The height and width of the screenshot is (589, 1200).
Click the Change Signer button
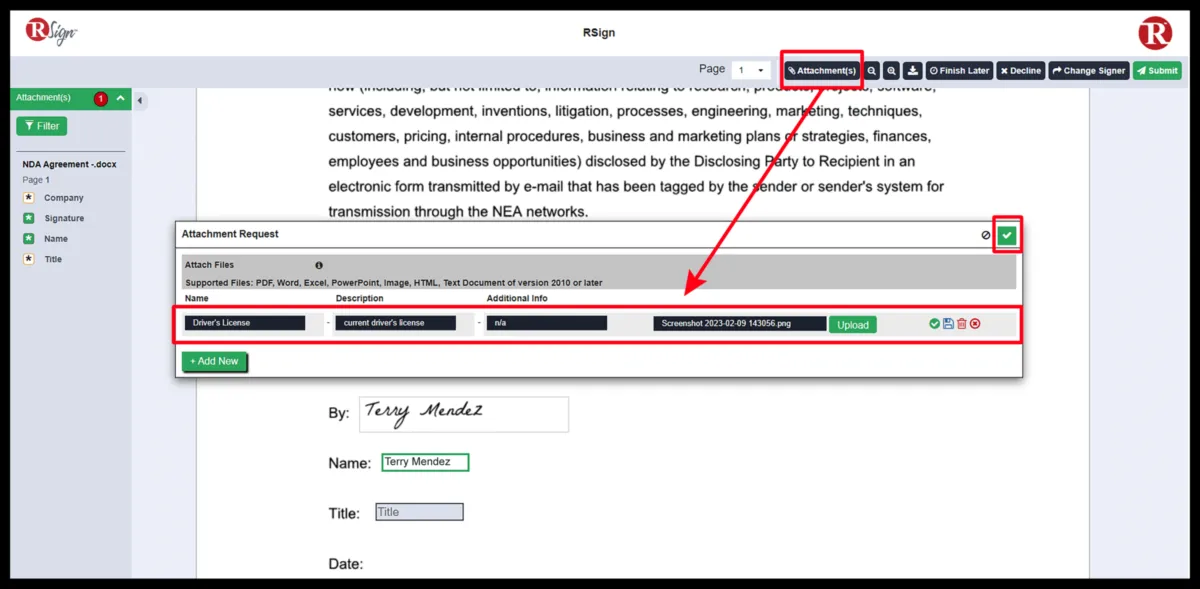click(1089, 71)
